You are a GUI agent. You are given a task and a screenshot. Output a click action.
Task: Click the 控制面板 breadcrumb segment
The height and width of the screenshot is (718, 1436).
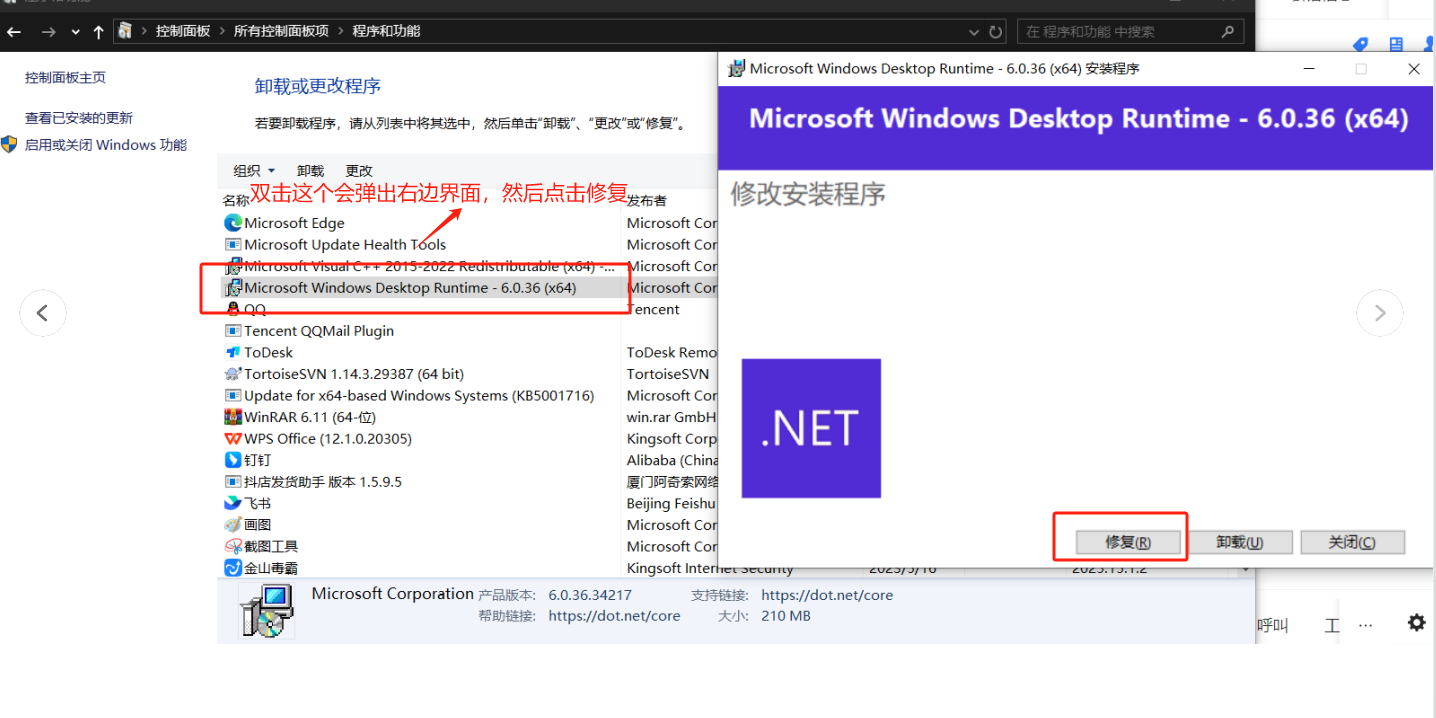click(x=183, y=31)
